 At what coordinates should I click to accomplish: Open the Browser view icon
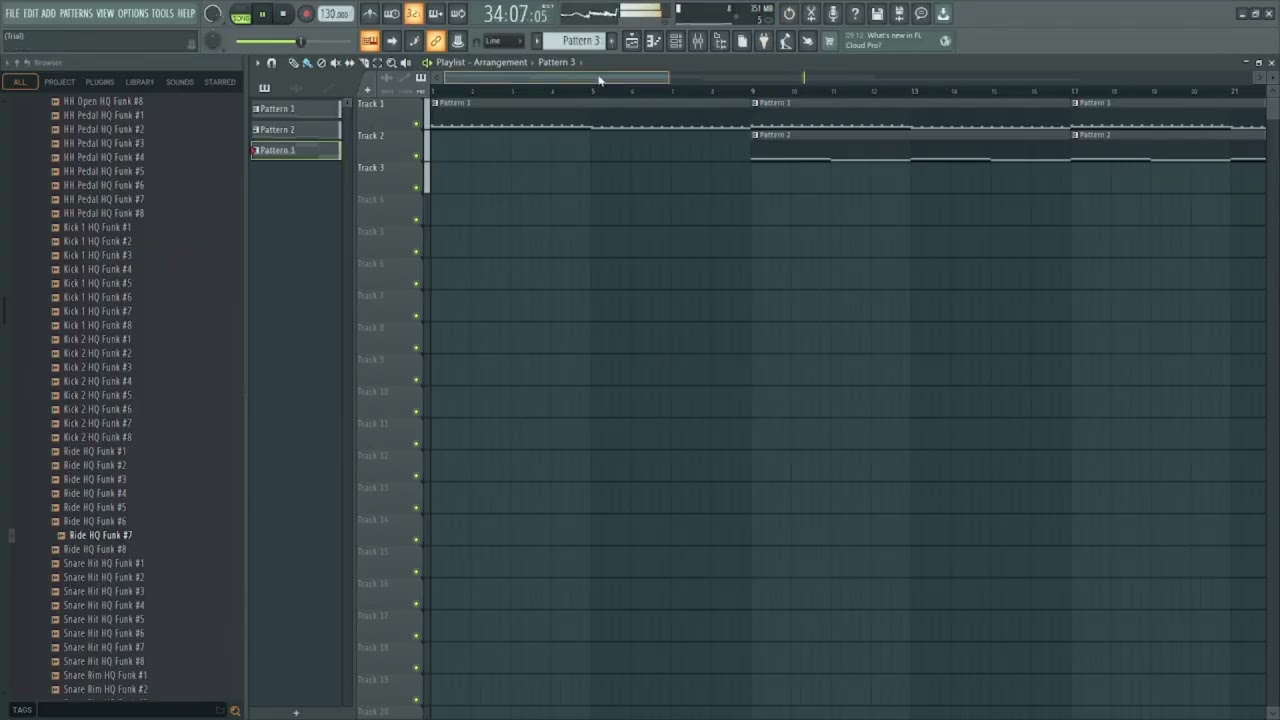(x=720, y=41)
